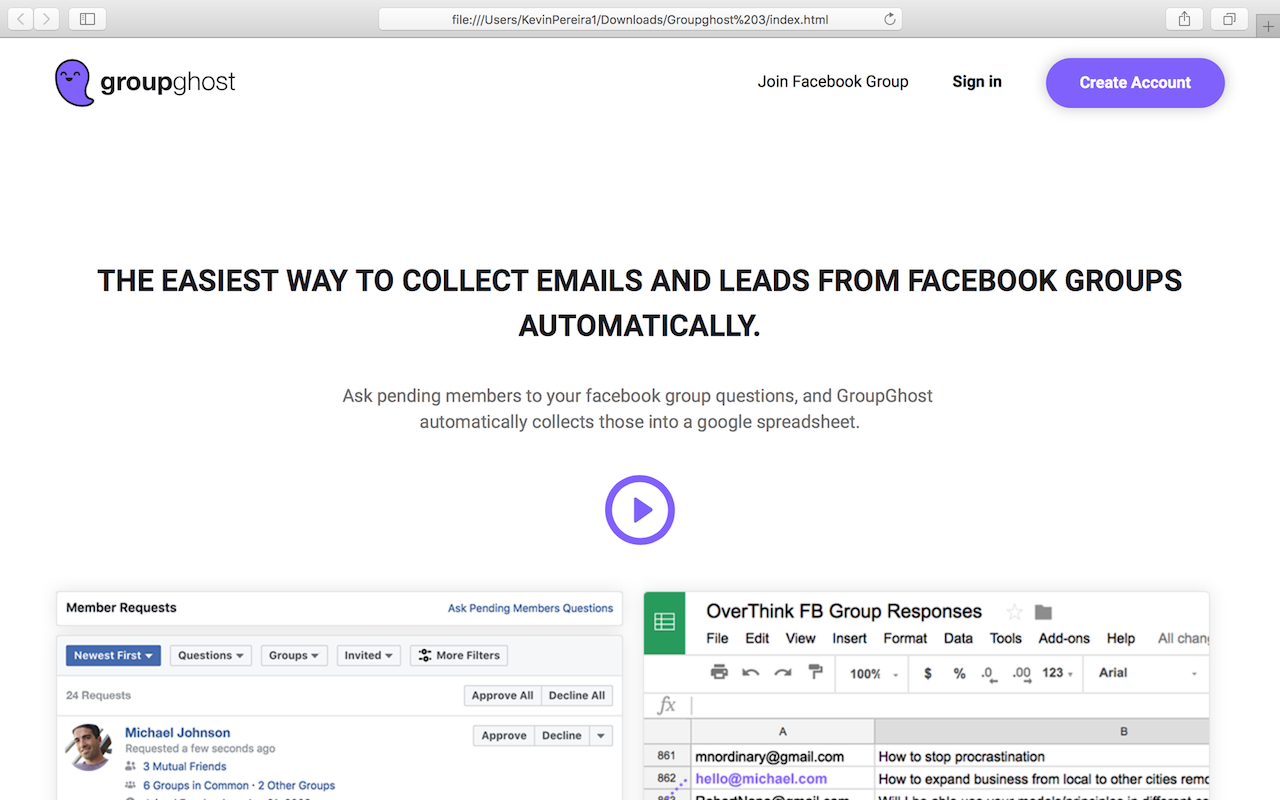Open More Filters in Member Requests
The height and width of the screenshot is (800, 1280).
point(459,656)
